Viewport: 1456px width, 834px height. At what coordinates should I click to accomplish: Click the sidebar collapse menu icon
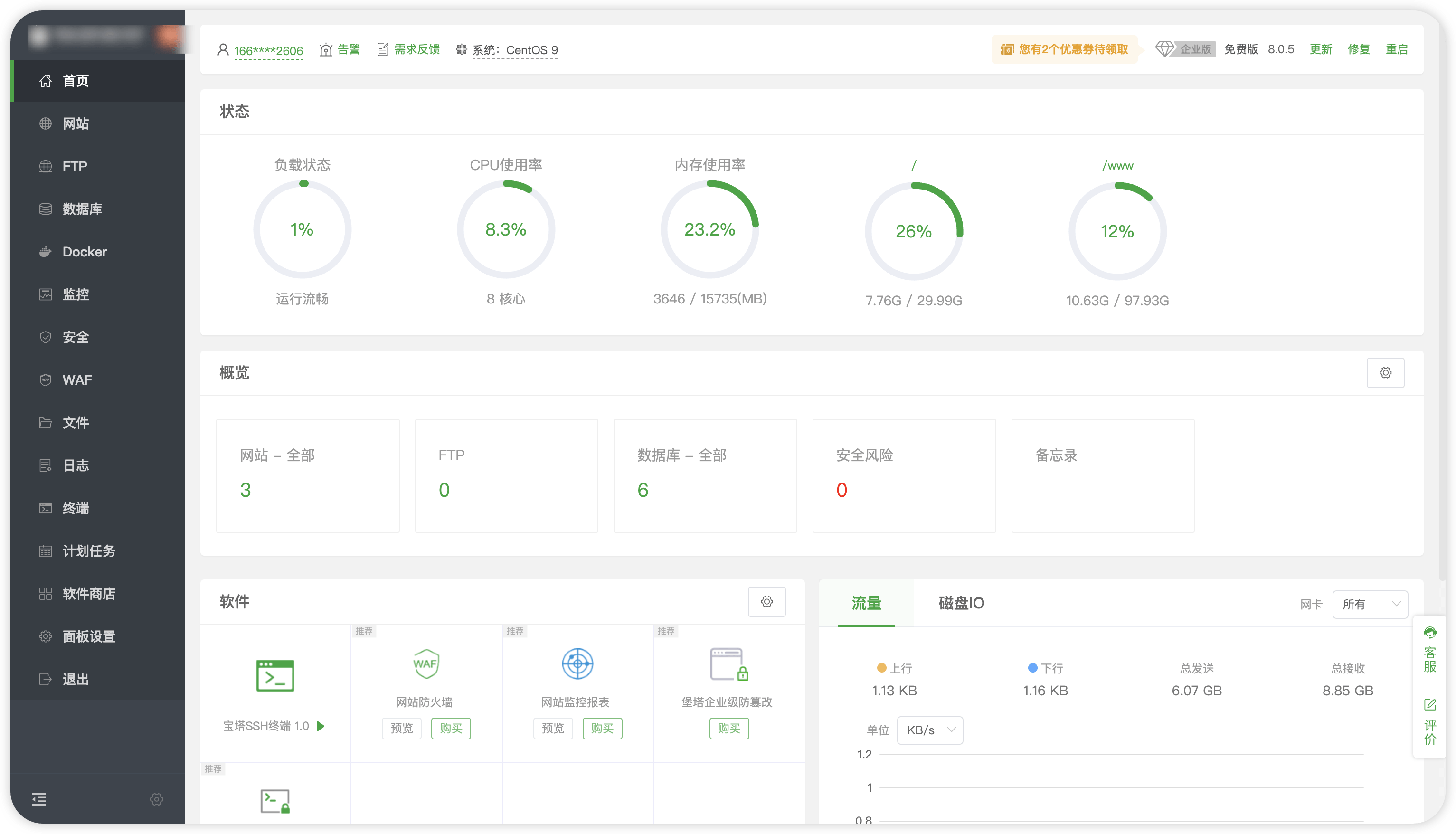pos(39,799)
